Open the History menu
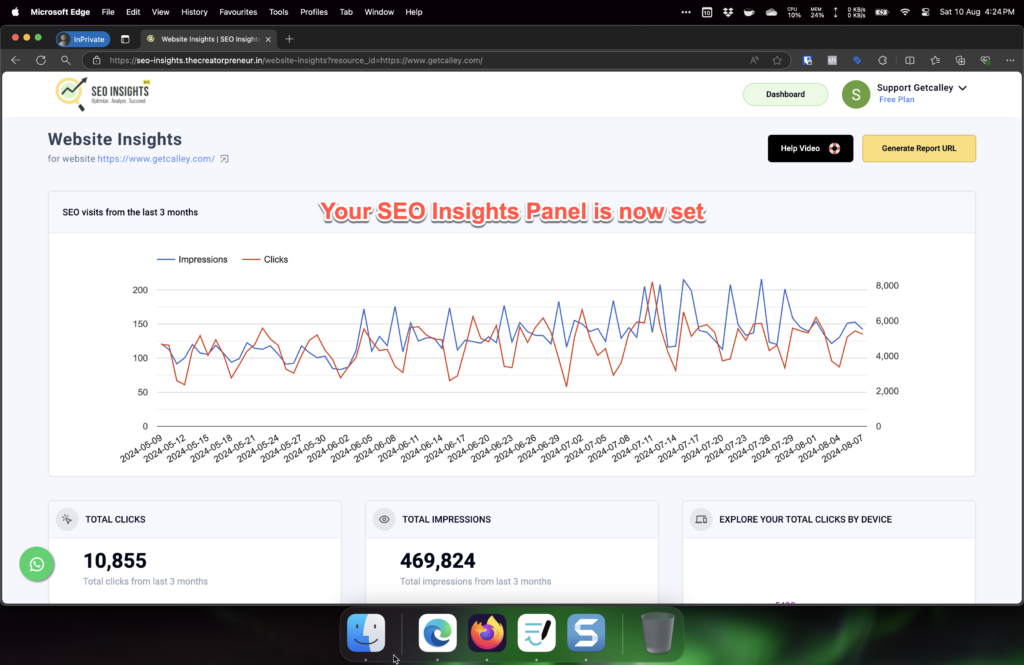This screenshot has width=1024, height=665. pyautogui.click(x=194, y=12)
